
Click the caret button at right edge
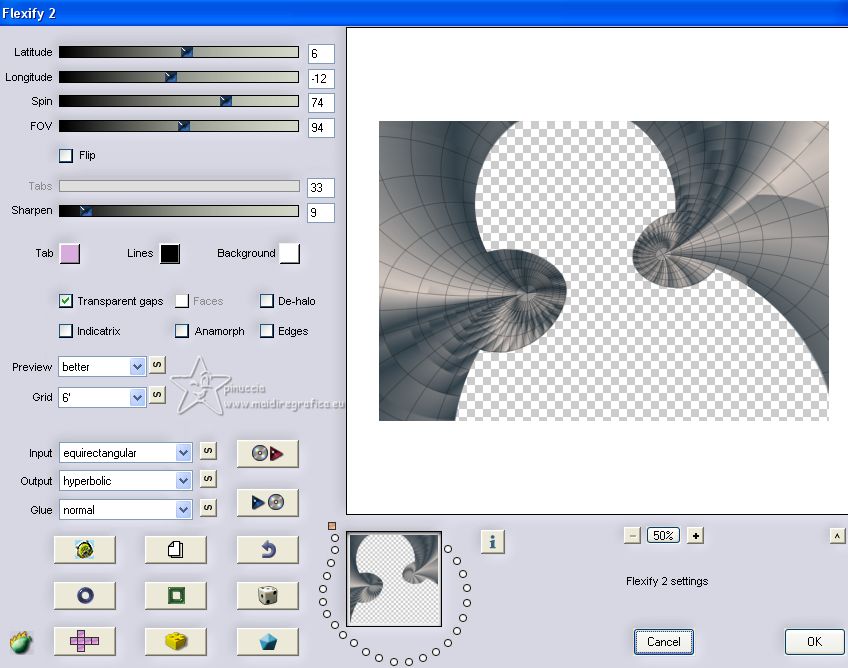837,536
